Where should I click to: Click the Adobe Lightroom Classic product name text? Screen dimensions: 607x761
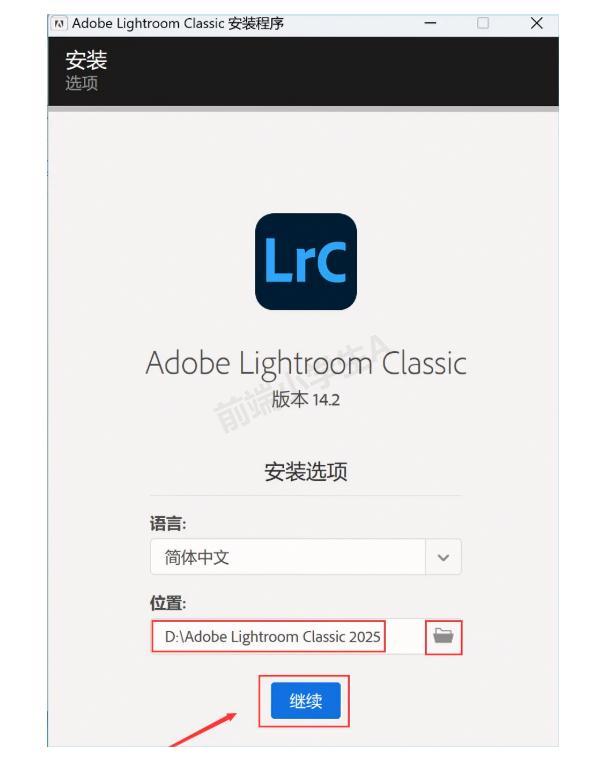click(x=306, y=363)
